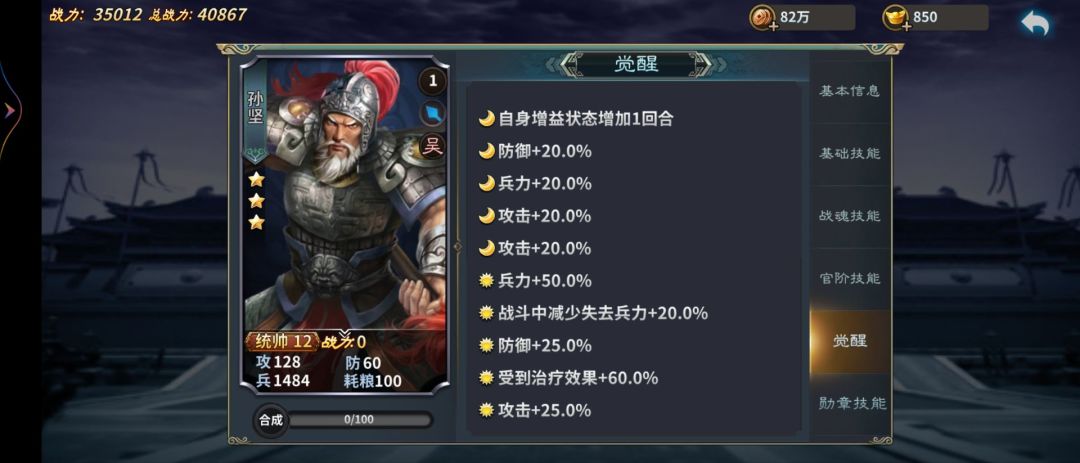Tap the blue back arrow icon
Image resolution: width=1080 pixels, height=463 pixels.
click(x=1035, y=23)
